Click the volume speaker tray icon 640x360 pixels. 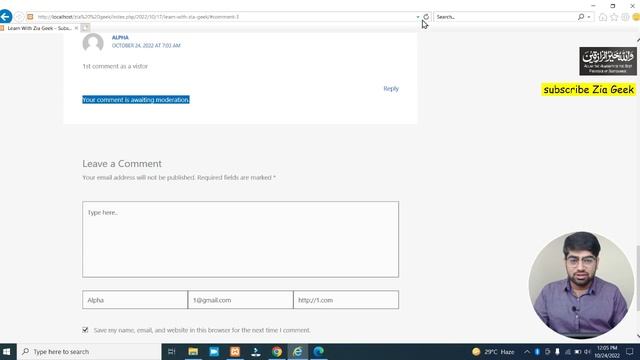point(587,351)
